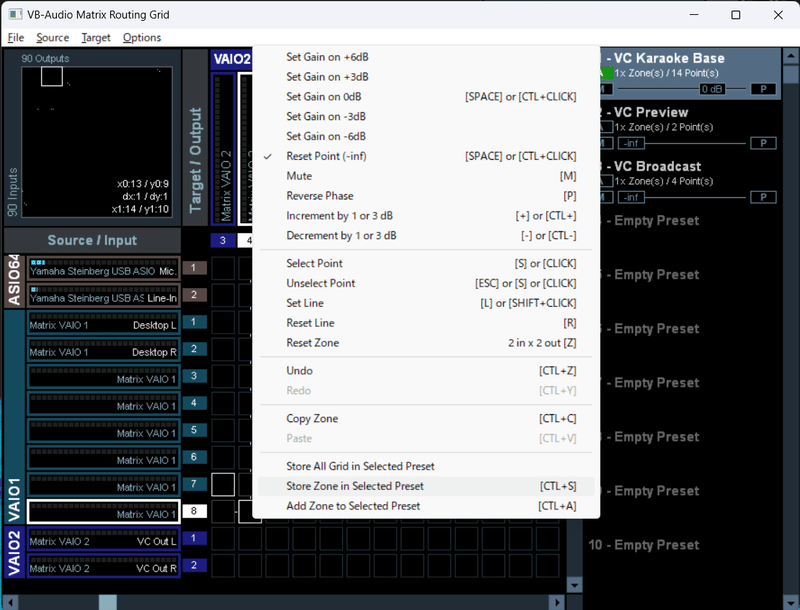The height and width of the screenshot is (610, 800).
Task: Click the horizontal scrollbar right arrow
Action: click(558, 602)
